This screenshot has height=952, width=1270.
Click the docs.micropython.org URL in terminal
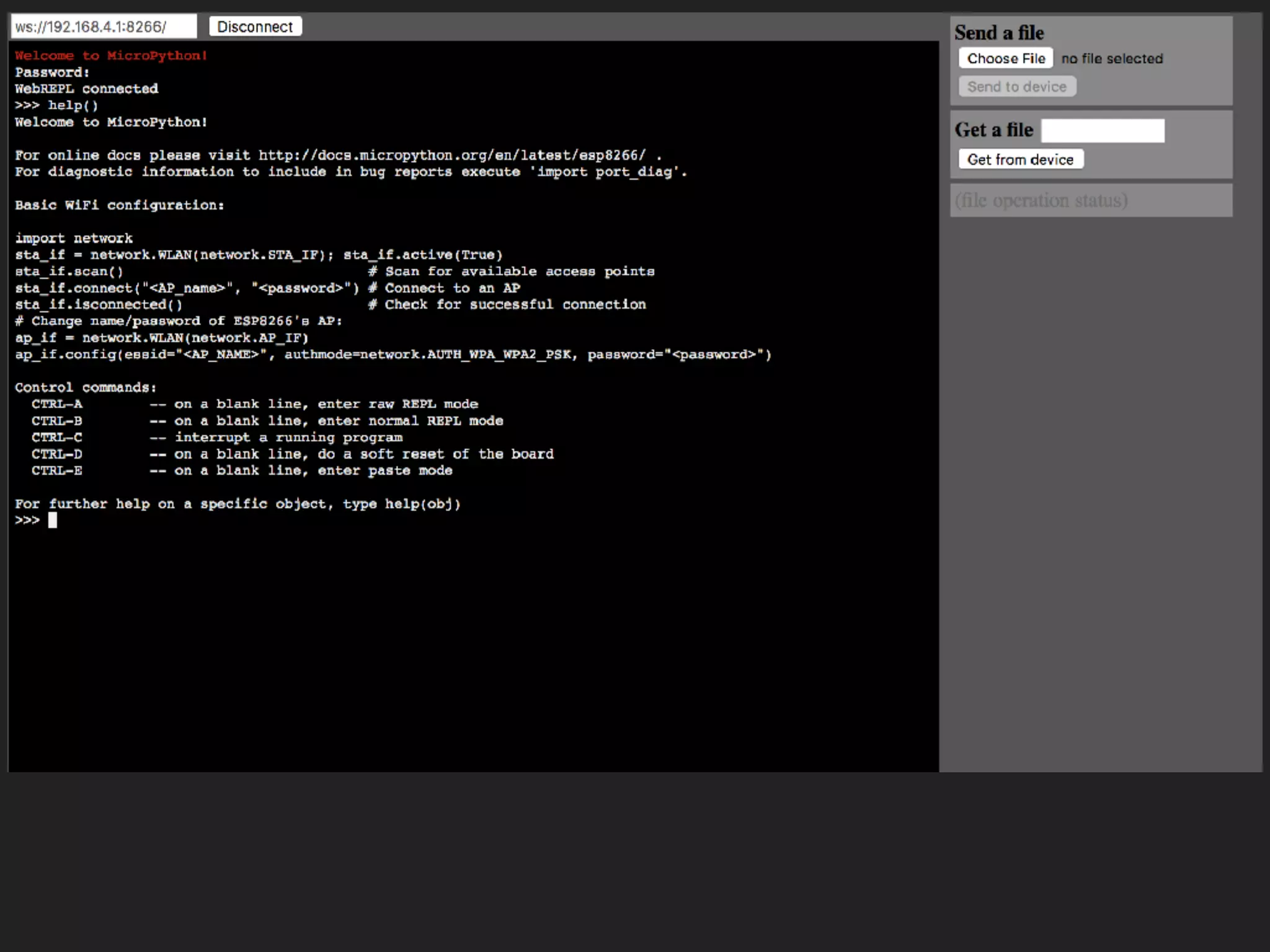click(x=451, y=155)
